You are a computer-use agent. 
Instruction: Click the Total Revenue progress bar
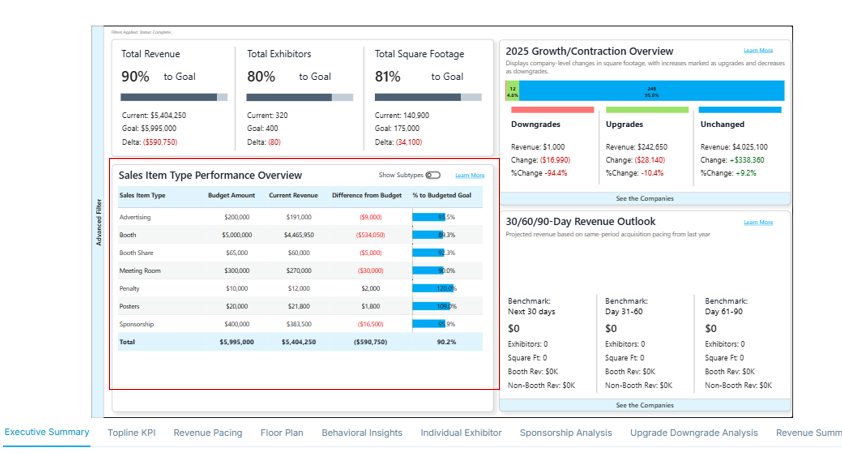coord(174,97)
